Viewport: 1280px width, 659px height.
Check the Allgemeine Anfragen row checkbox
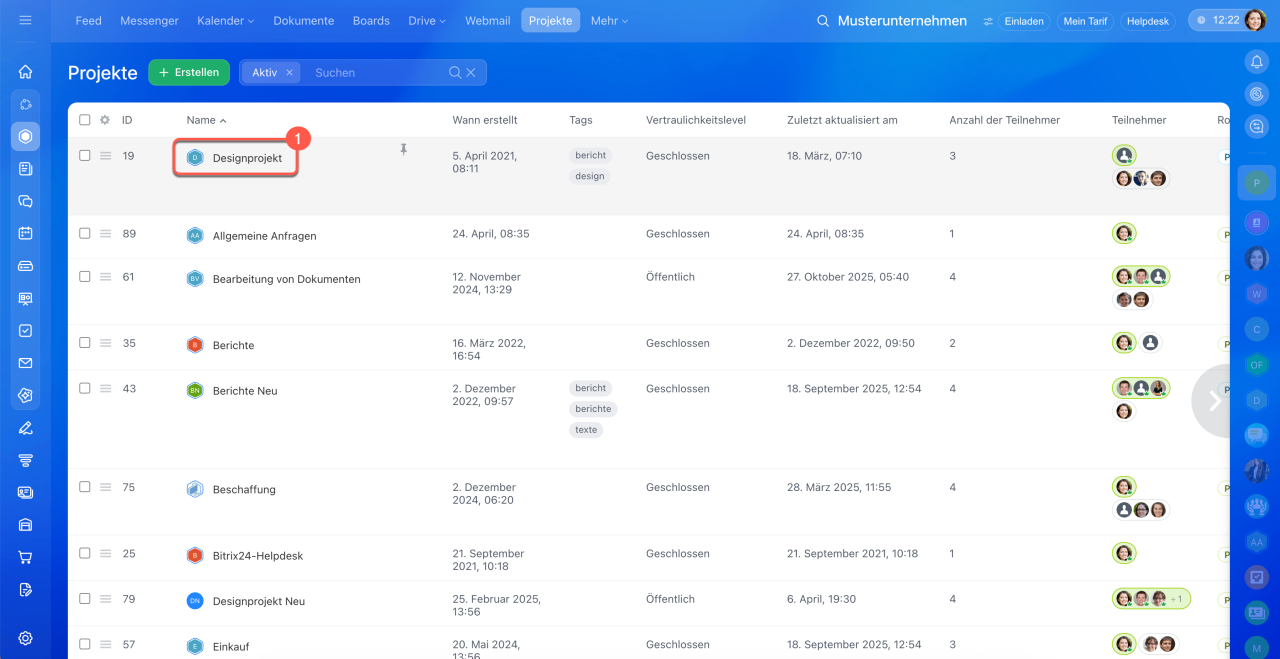coord(85,234)
